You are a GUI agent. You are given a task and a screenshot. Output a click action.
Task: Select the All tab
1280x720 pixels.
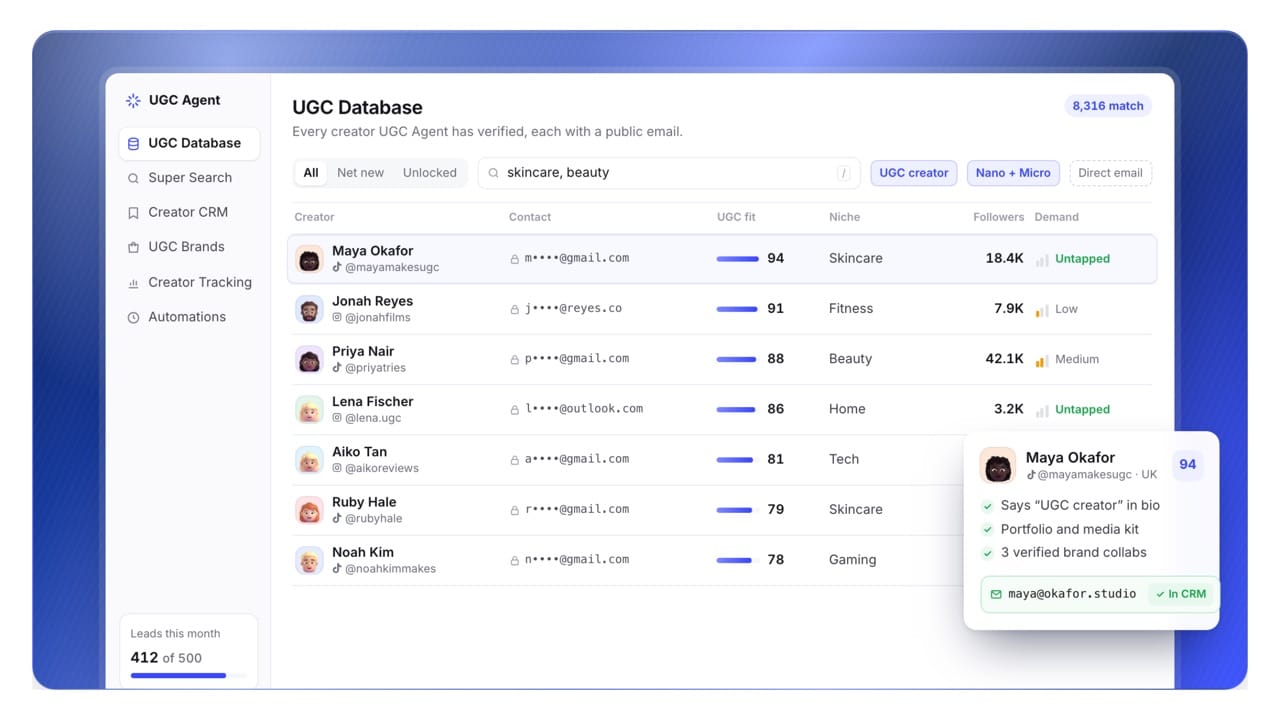311,173
